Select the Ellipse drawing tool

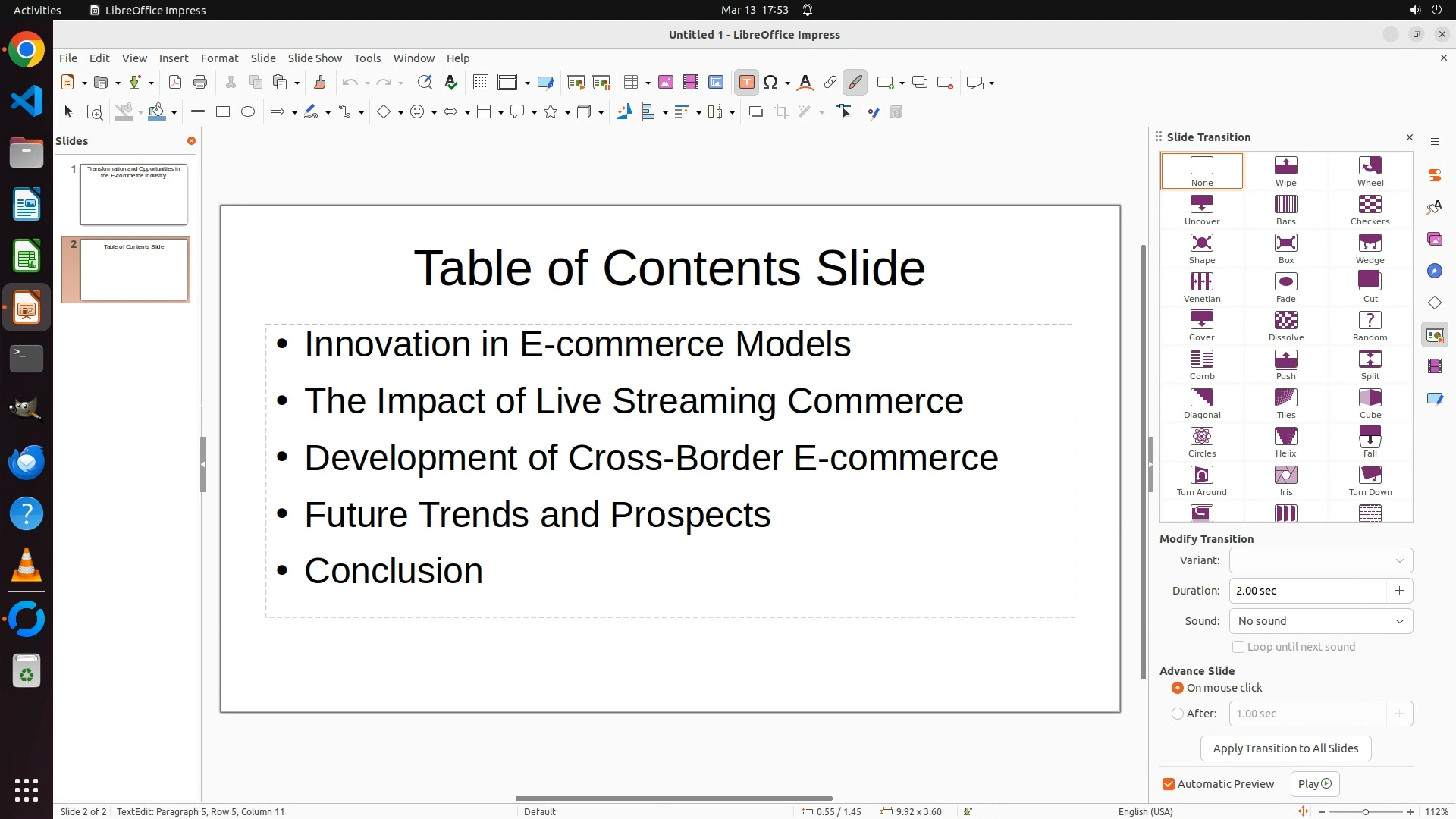click(248, 112)
